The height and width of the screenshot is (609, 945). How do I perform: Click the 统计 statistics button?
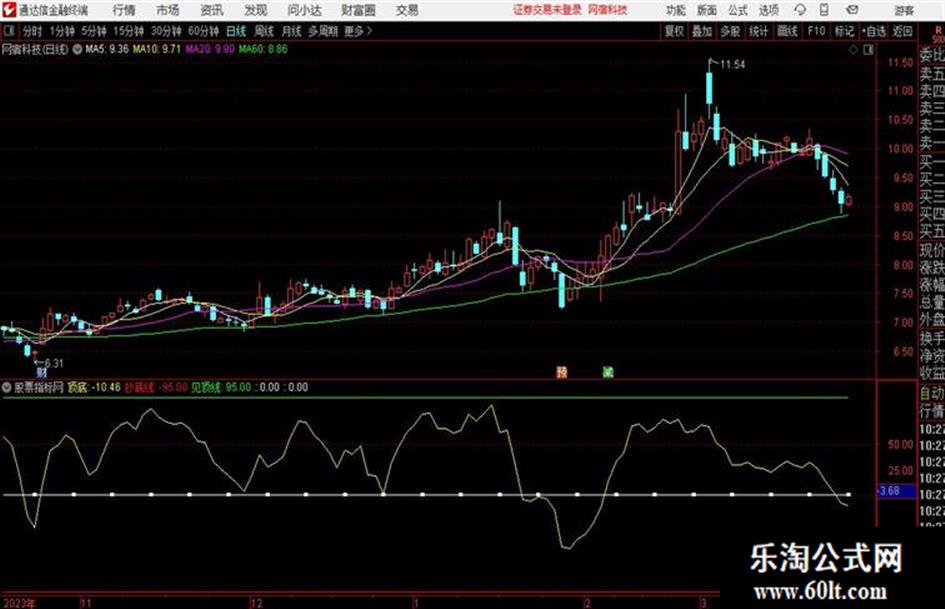pyautogui.click(x=759, y=31)
